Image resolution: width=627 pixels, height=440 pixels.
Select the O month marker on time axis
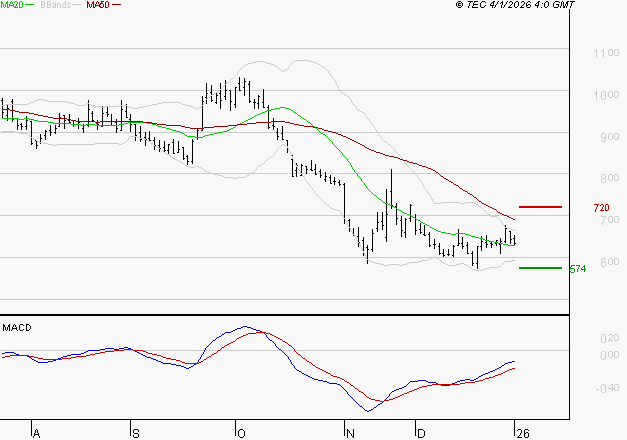240,433
